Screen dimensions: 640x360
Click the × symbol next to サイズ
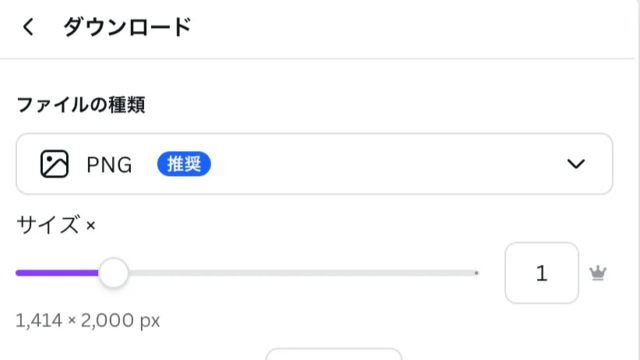[91, 225]
